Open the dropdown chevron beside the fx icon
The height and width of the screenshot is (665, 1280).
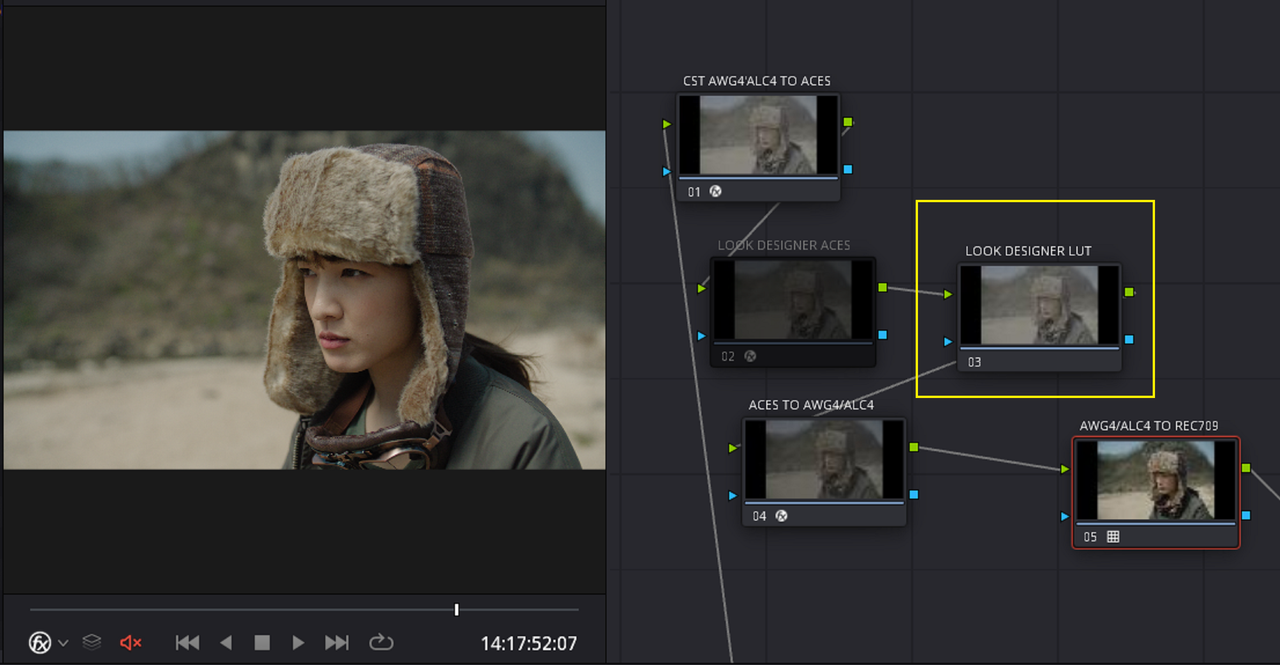(x=63, y=643)
